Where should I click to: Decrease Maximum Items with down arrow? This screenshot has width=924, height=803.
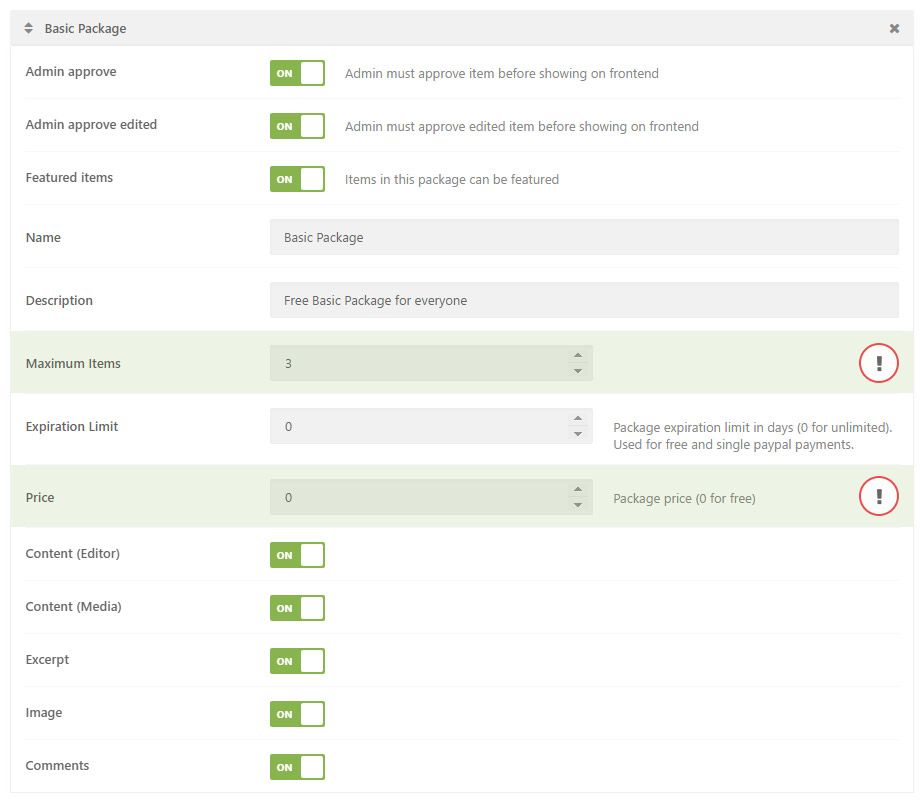[578, 371]
